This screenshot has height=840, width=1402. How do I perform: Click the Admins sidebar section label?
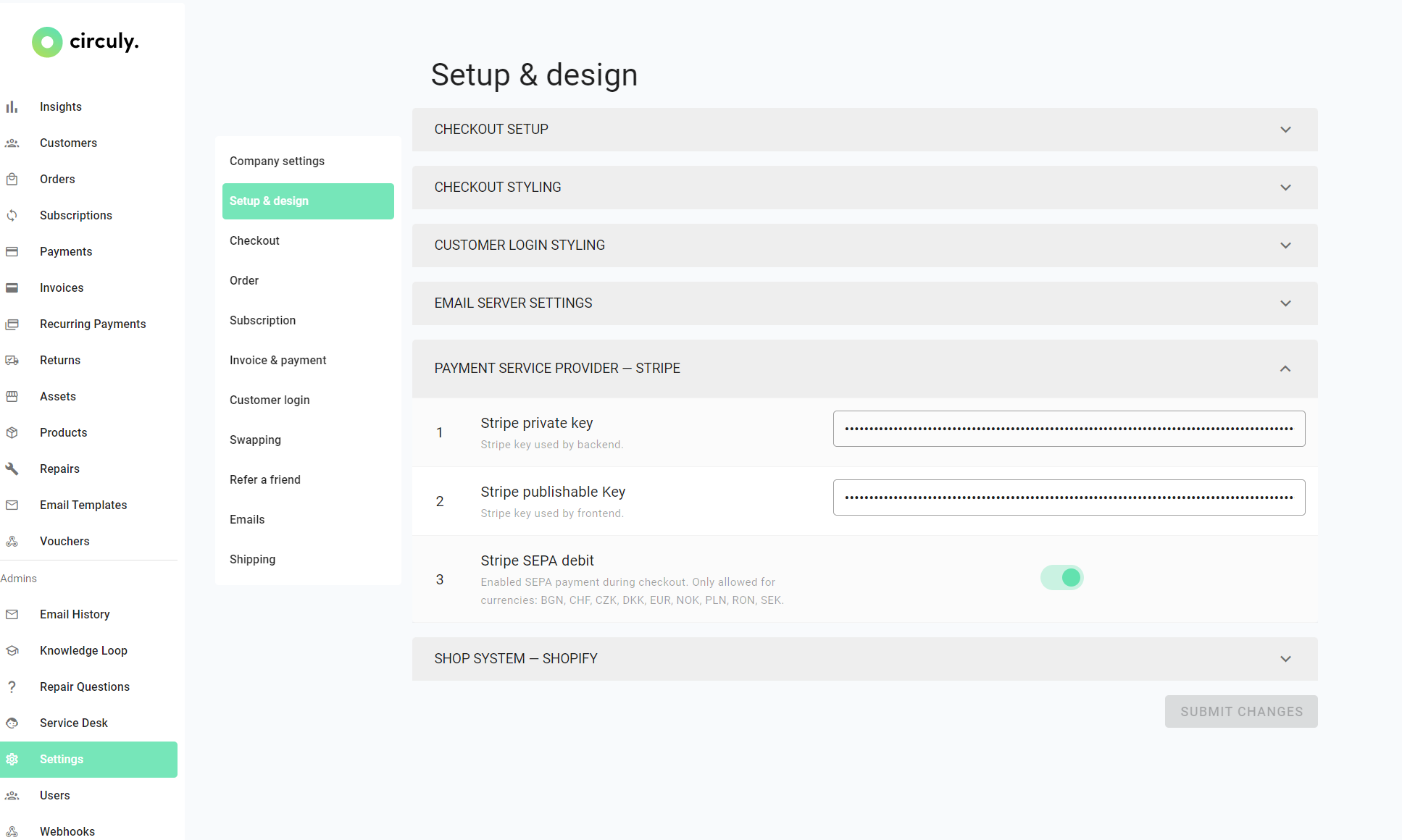pos(19,579)
